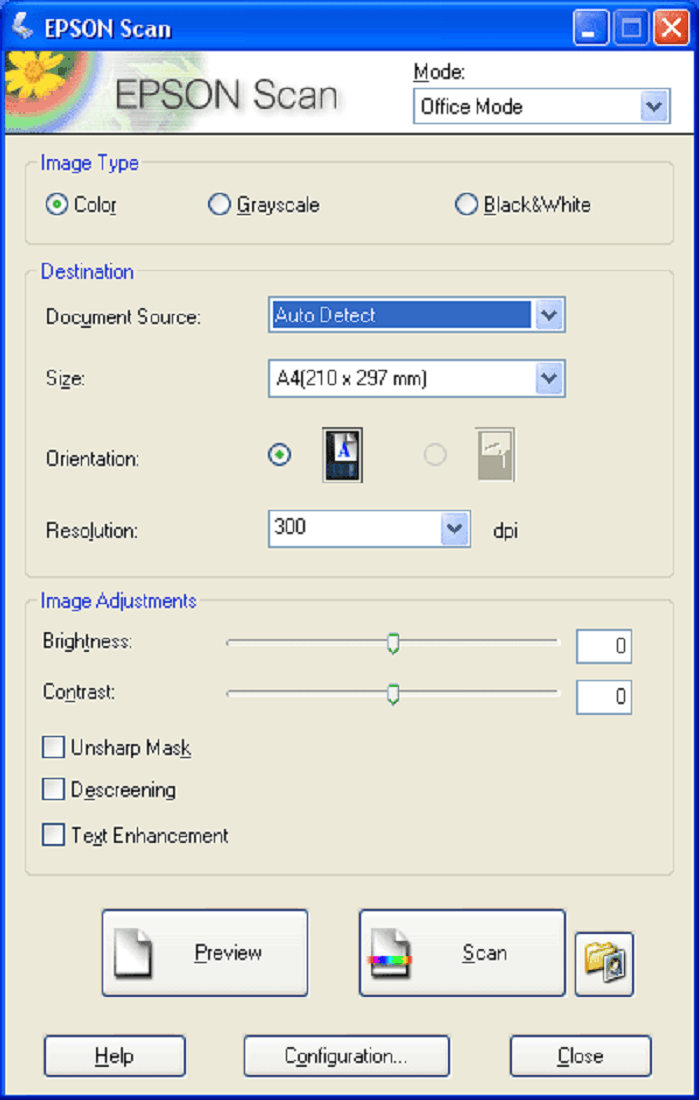699x1100 pixels.
Task: Enable the Unsharp Mask checkbox
Action: (53, 749)
